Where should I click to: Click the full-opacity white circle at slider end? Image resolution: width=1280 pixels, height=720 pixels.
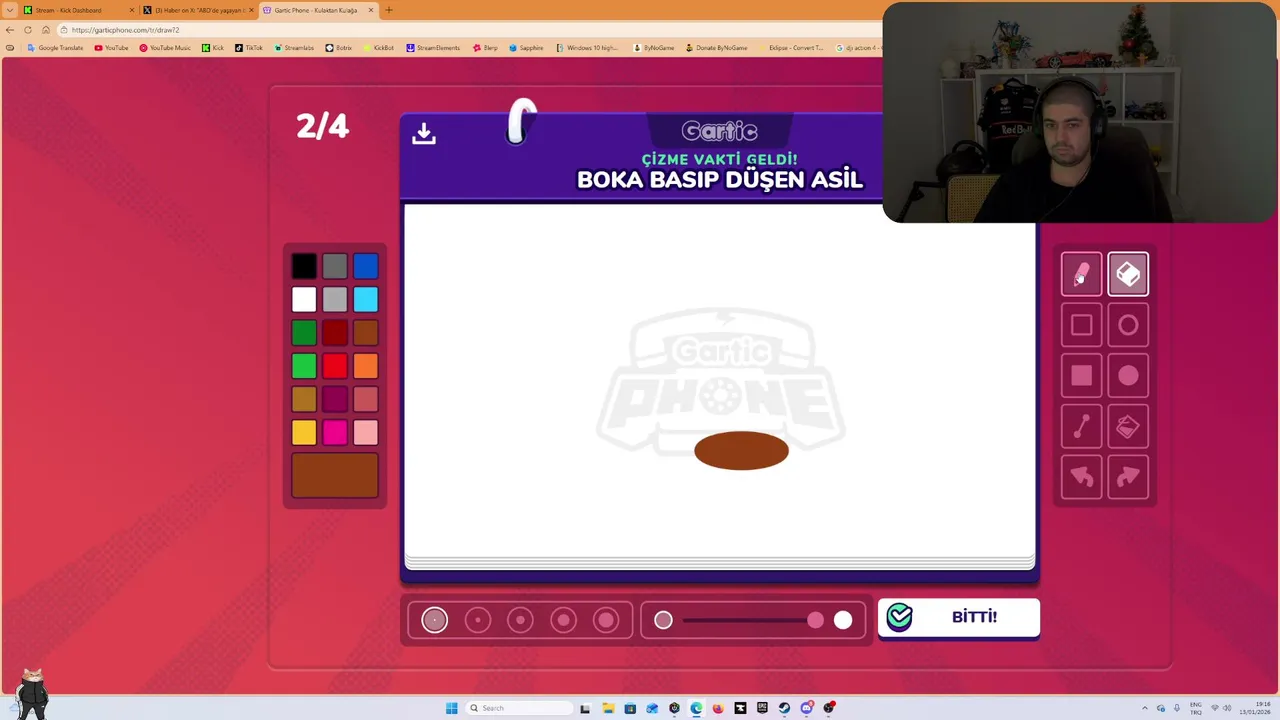pyautogui.click(x=843, y=621)
